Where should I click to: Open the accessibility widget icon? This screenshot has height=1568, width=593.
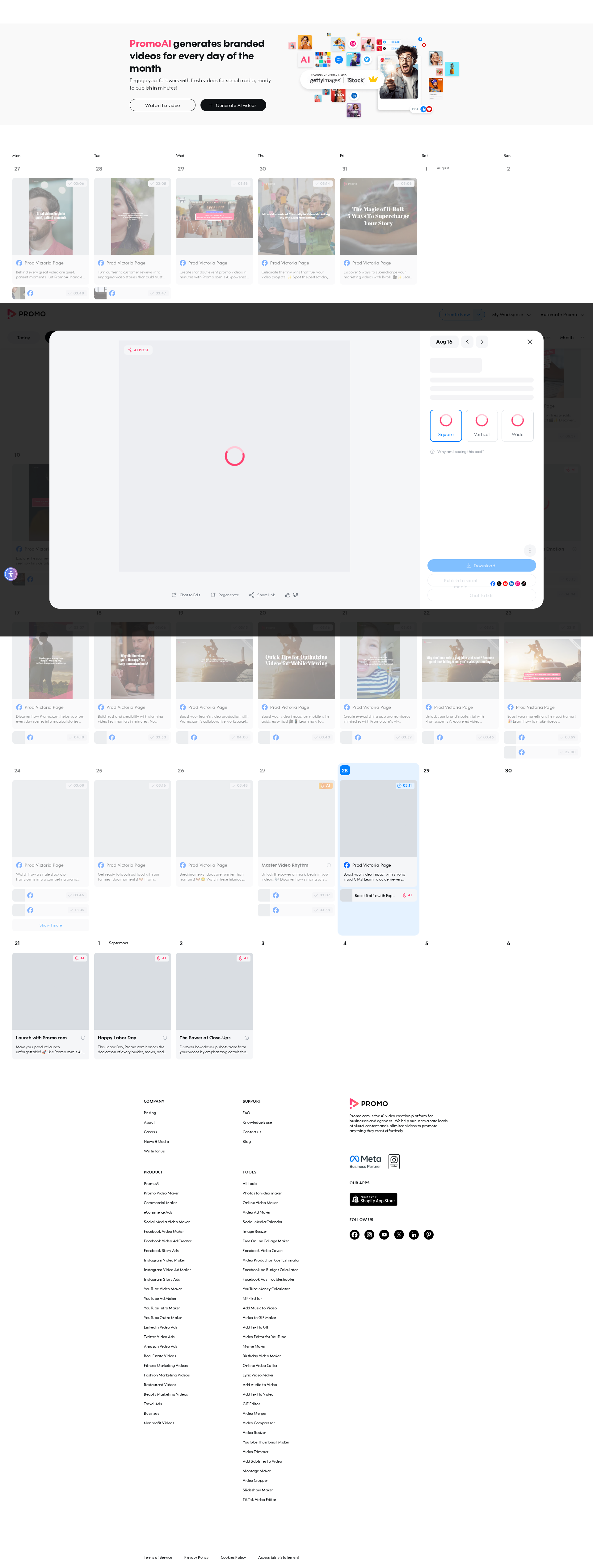tap(11, 574)
